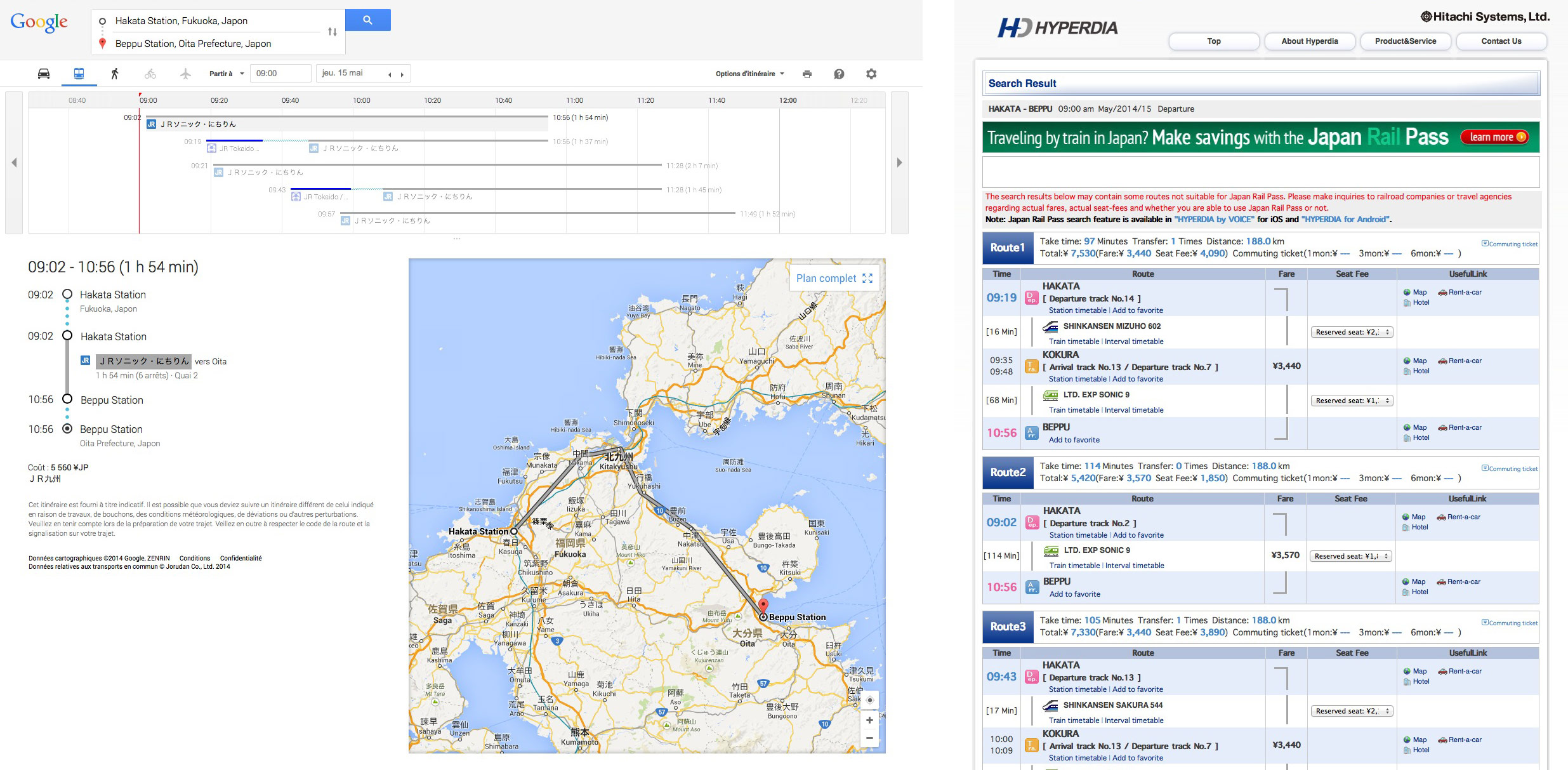This screenshot has height=770, width=1568.
Task: Click Shinkansen Sakura 544 train icon
Action: click(1051, 705)
